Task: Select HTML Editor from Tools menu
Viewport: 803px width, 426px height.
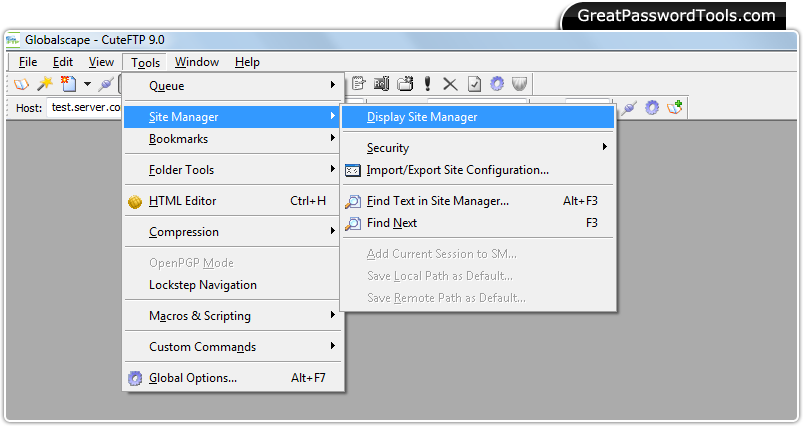Action: coord(233,201)
